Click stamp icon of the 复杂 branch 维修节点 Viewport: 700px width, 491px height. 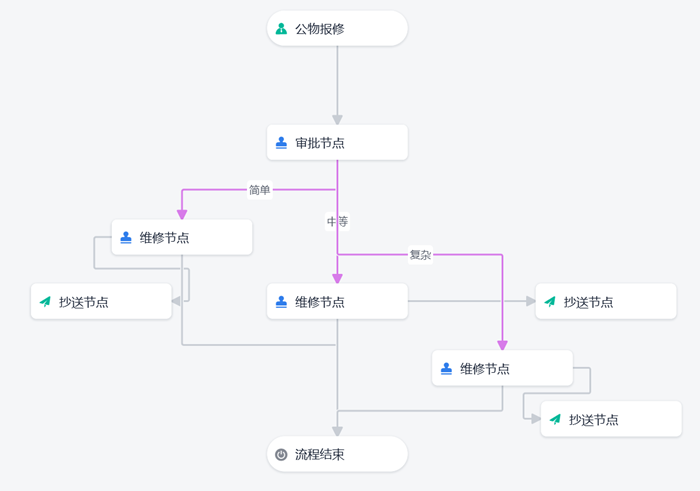click(446, 369)
